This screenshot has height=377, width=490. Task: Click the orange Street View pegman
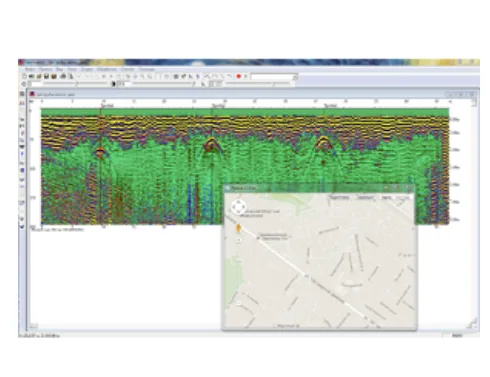(x=238, y=228)
